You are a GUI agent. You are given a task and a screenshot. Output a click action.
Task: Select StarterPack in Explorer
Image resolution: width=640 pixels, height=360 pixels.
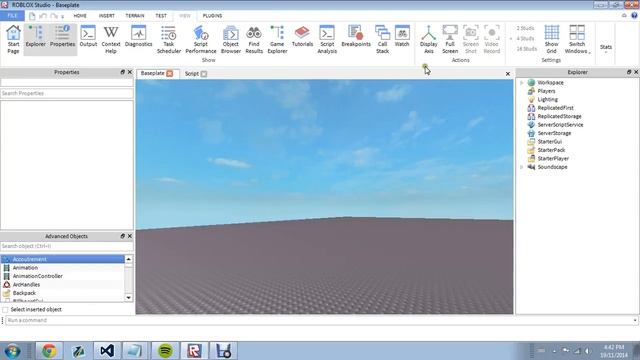pos(551,150)
